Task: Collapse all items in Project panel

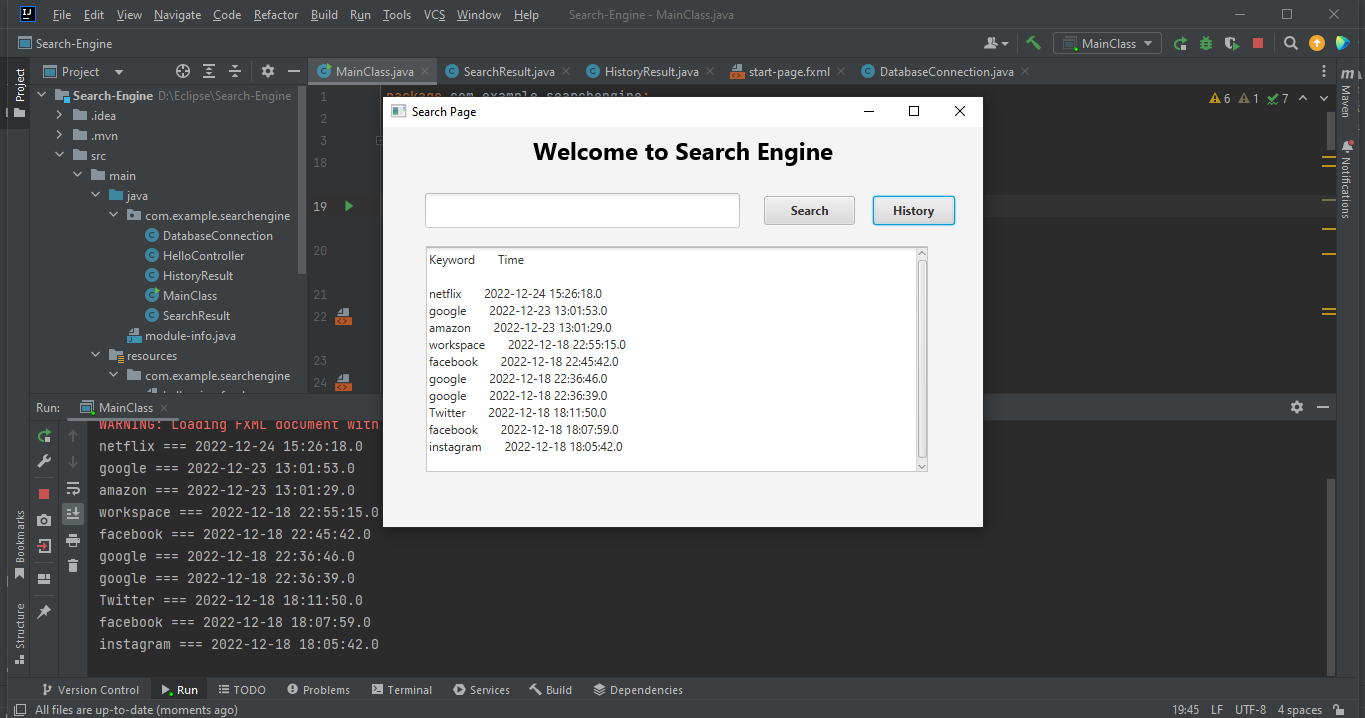Action: [235, 71]
